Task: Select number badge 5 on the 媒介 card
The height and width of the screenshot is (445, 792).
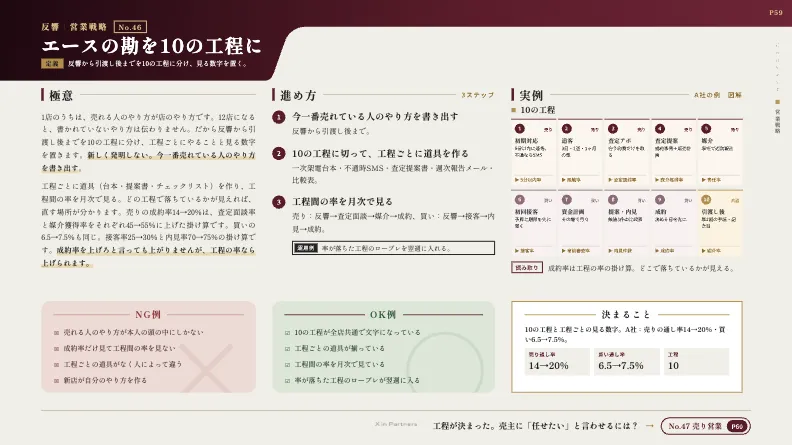Action: (x=706, y=129)
